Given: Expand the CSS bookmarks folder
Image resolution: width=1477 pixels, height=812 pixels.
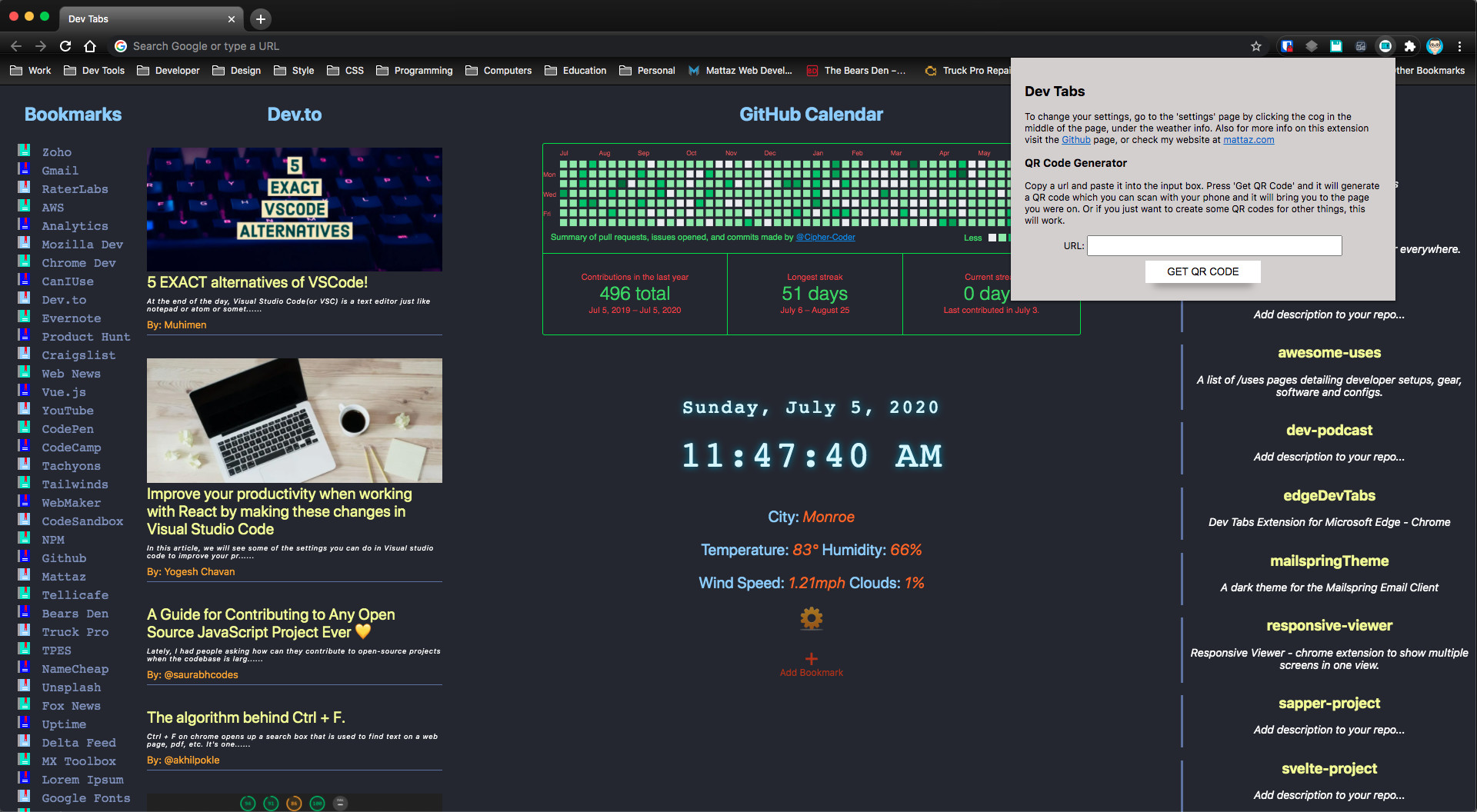Looking at the screenshot, I should [345, 70].
